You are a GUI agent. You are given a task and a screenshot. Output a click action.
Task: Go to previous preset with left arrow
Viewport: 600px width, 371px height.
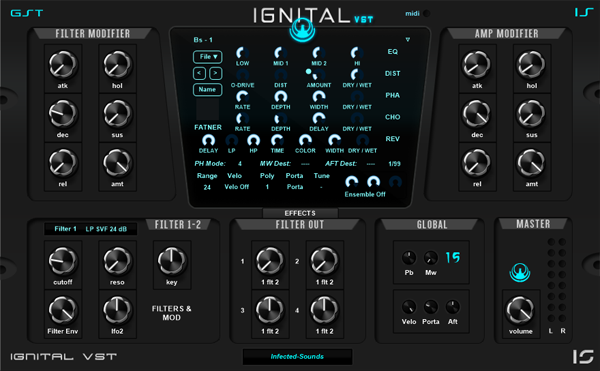pos(199,73)
